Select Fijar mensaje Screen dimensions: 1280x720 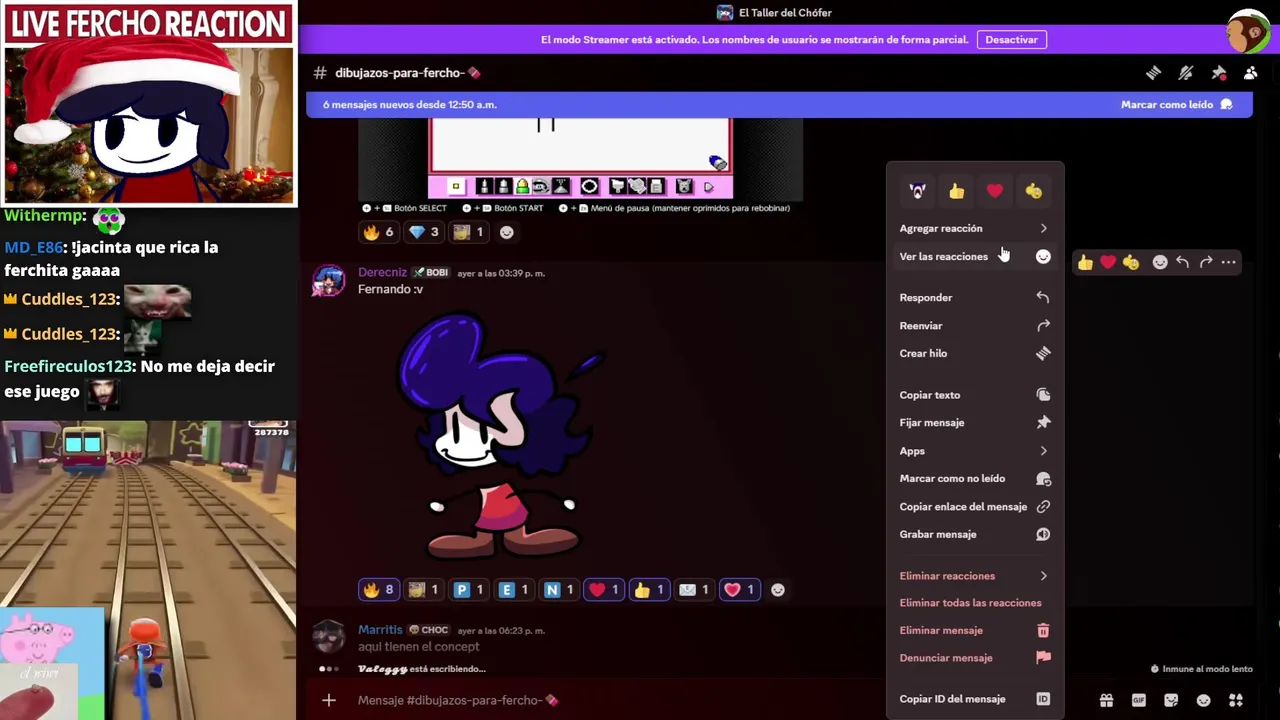[975, 423]
